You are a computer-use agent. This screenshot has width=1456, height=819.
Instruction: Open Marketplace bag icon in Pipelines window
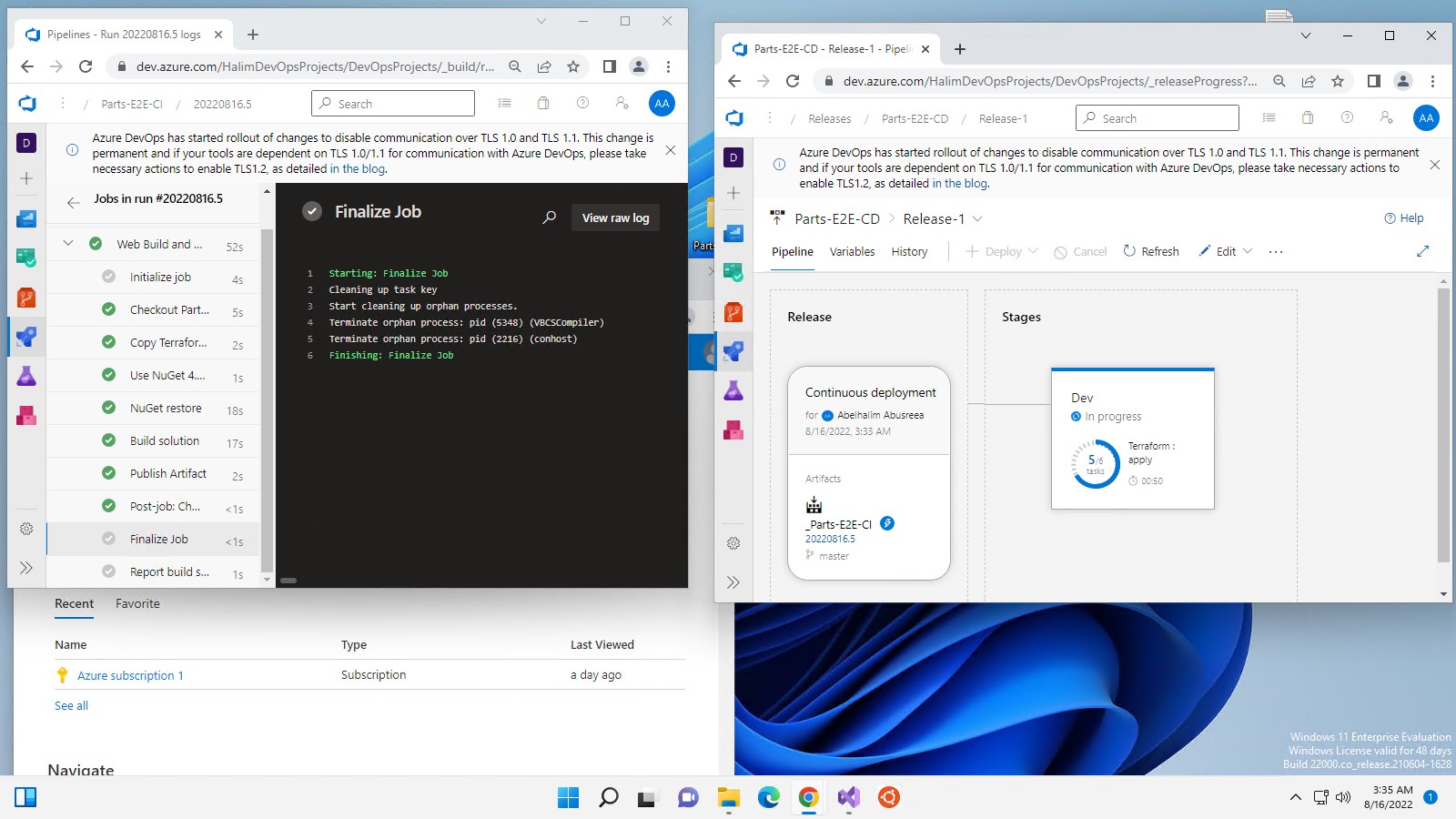(x=543, y=103)
